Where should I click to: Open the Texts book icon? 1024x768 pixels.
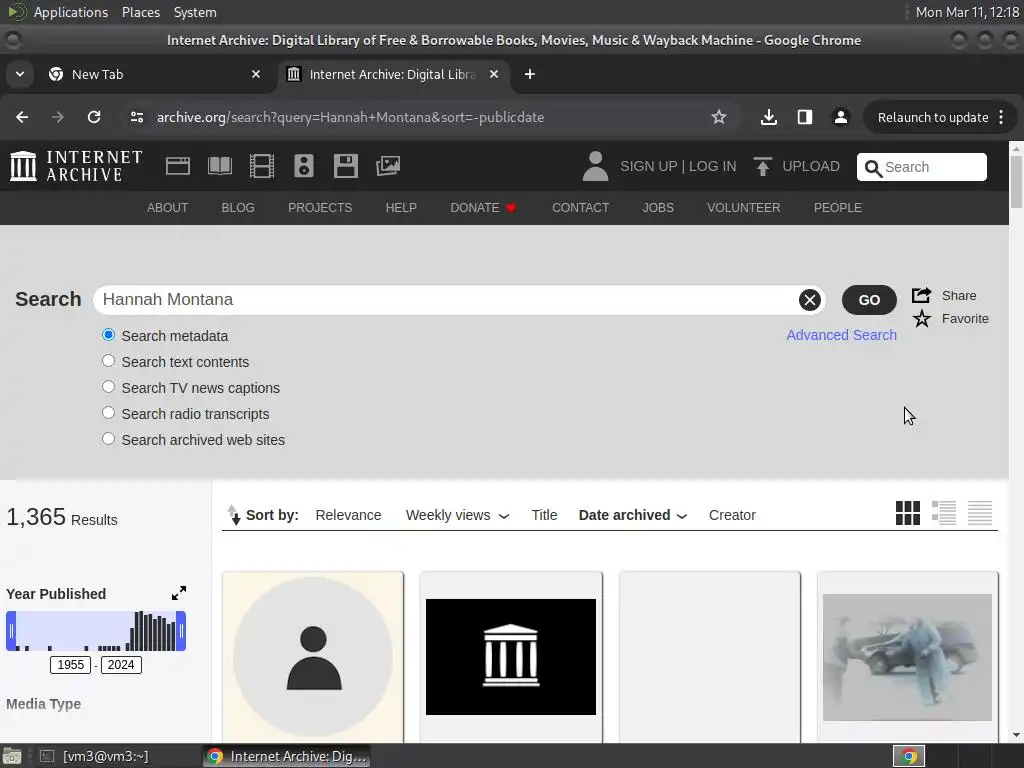(220, 166)
